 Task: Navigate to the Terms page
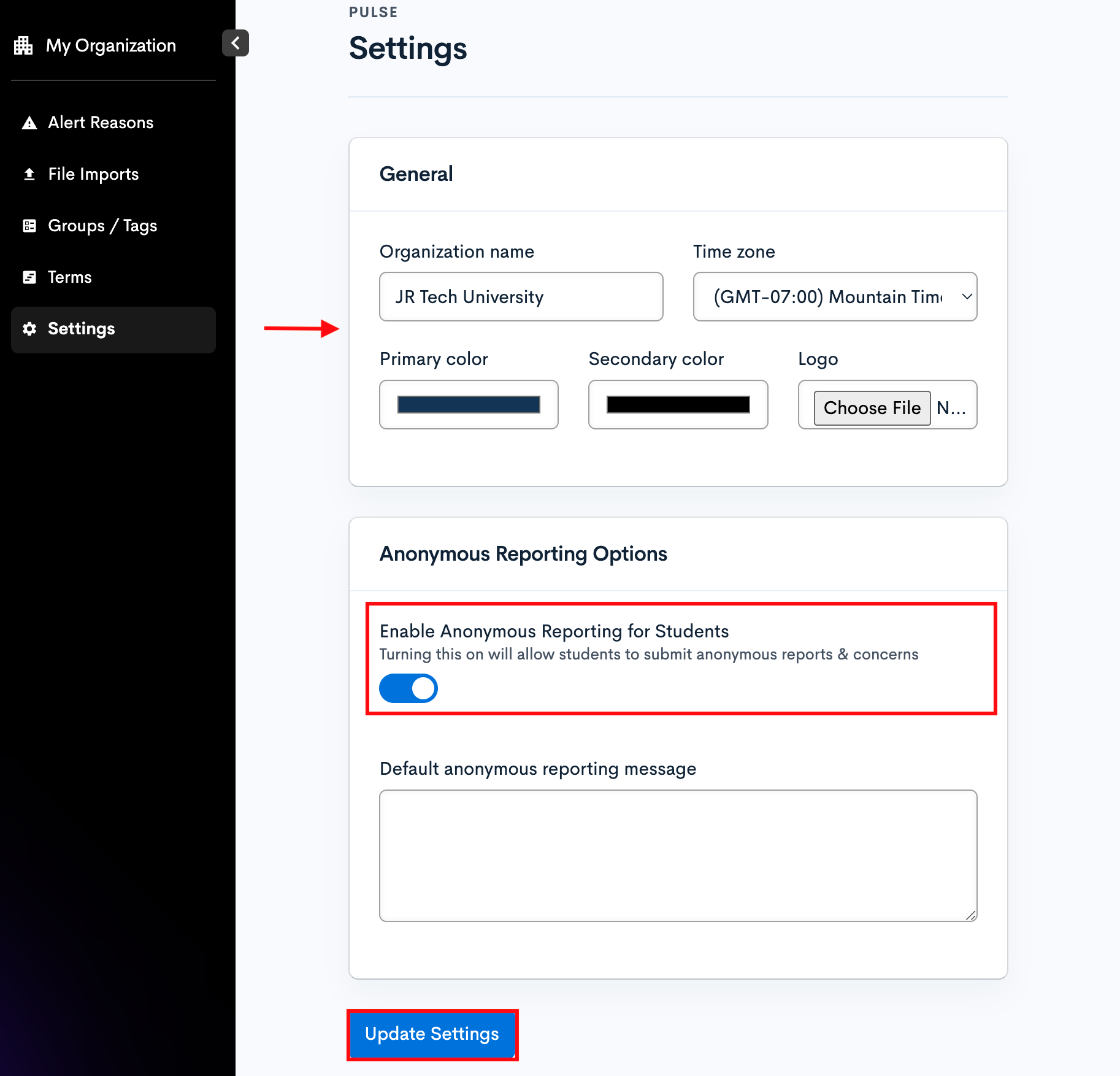click(113, 277)
